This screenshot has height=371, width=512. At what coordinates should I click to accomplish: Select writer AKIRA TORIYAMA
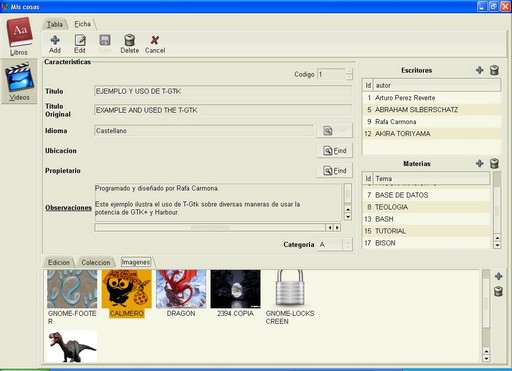pyautogui.click(x=431, y=134)
